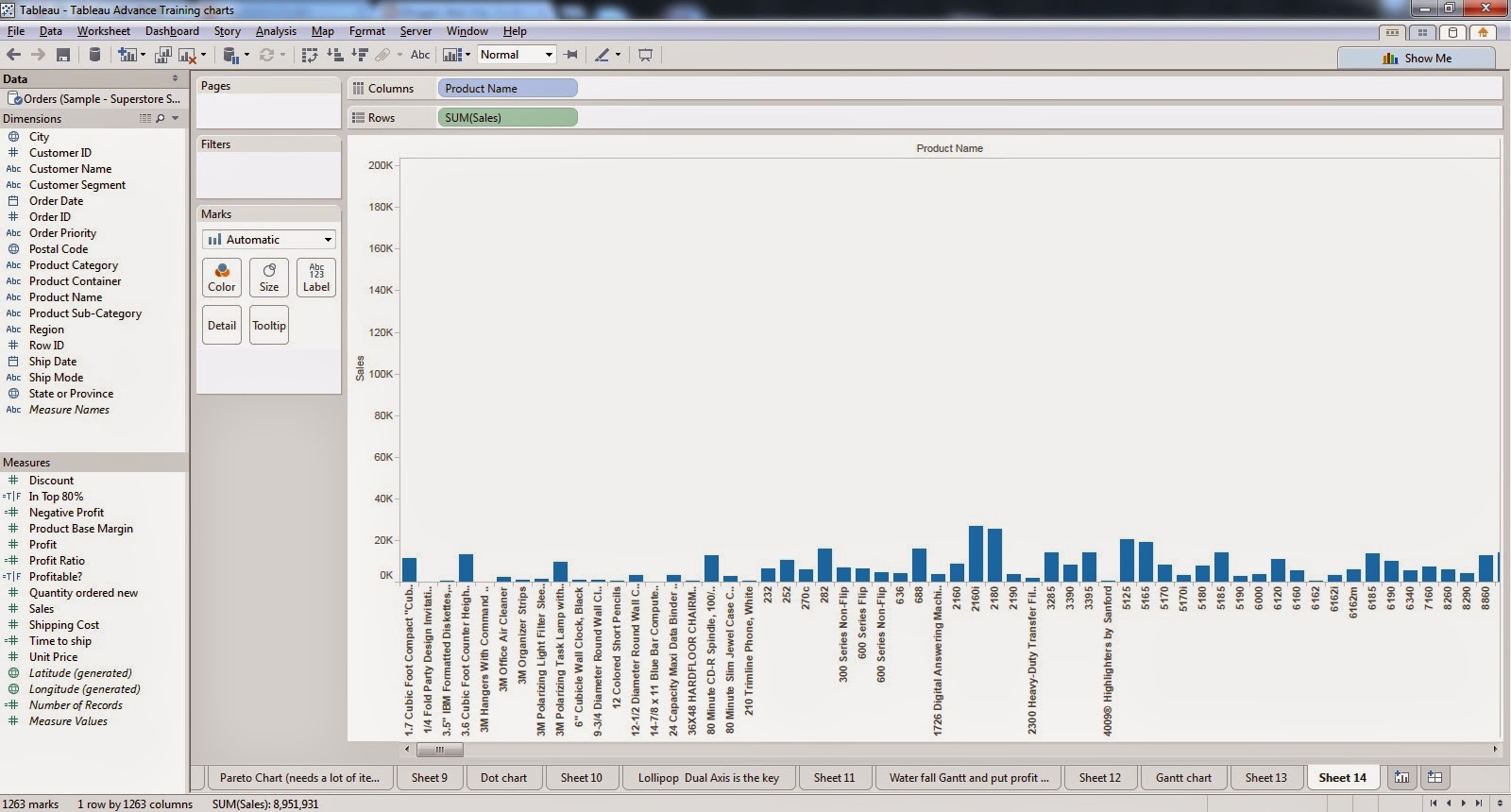Viewport: 1511px width, 812px height.
Task: Click the horizontal scrollbar thumb below chart
Action: tap(440, 750)
